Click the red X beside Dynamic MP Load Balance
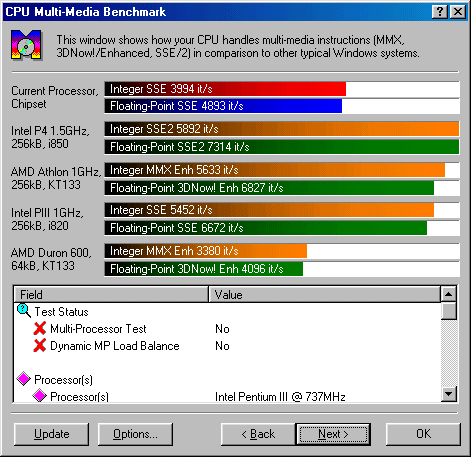 [x=40, y=345]
